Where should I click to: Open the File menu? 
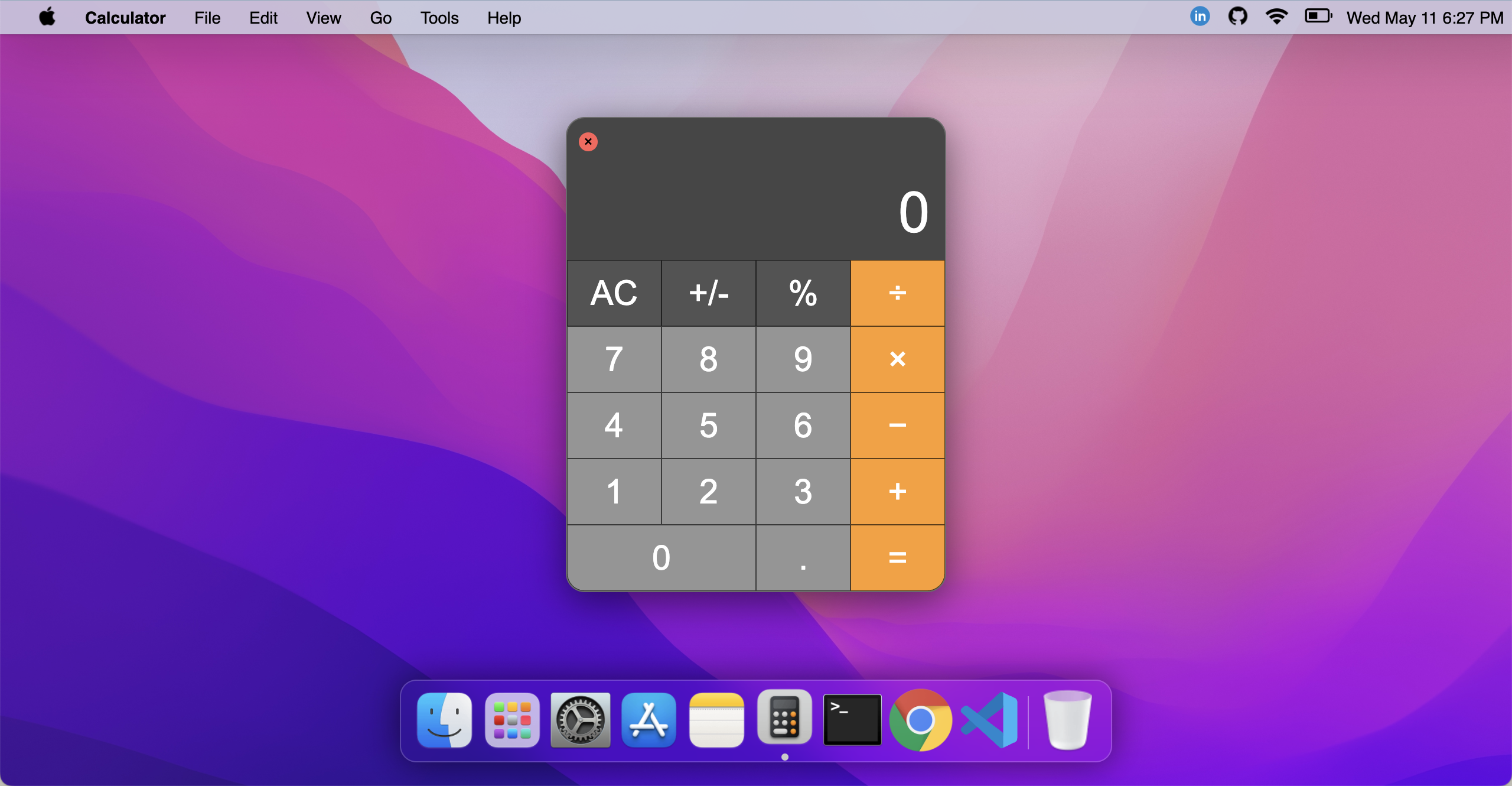tap(207, 18)
